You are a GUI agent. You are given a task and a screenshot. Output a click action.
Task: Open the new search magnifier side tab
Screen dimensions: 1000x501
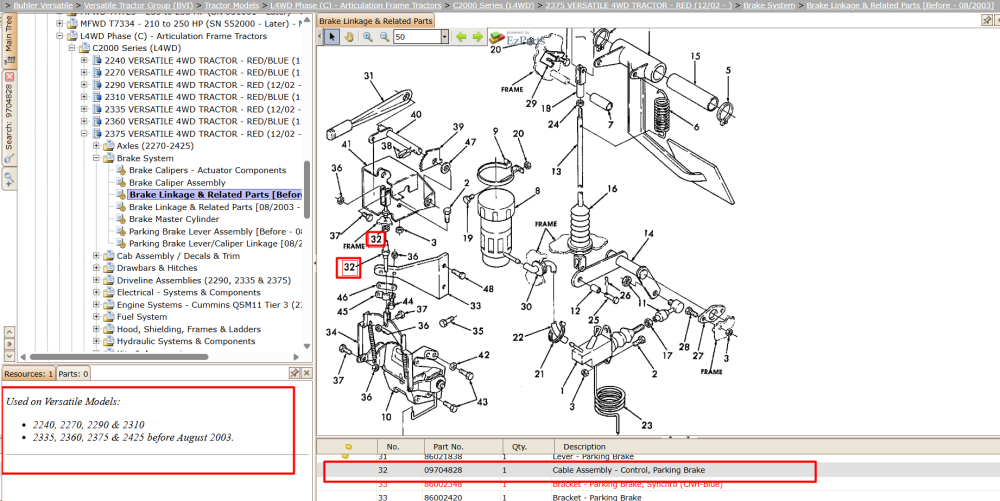pyautogui.click(x=10, y=180)
